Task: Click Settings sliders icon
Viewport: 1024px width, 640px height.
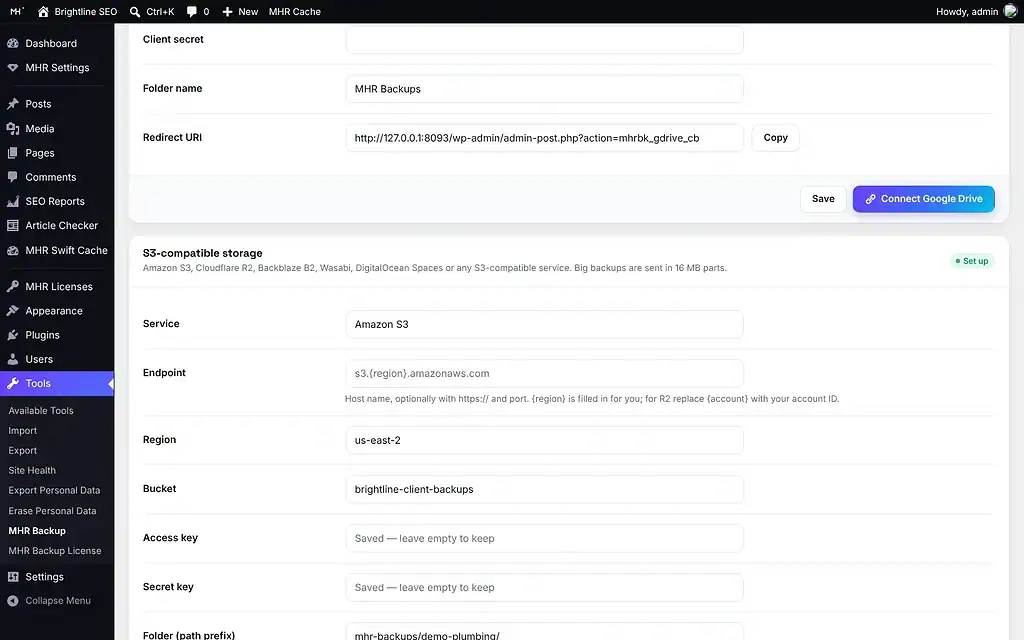Action: coord(12,577)
